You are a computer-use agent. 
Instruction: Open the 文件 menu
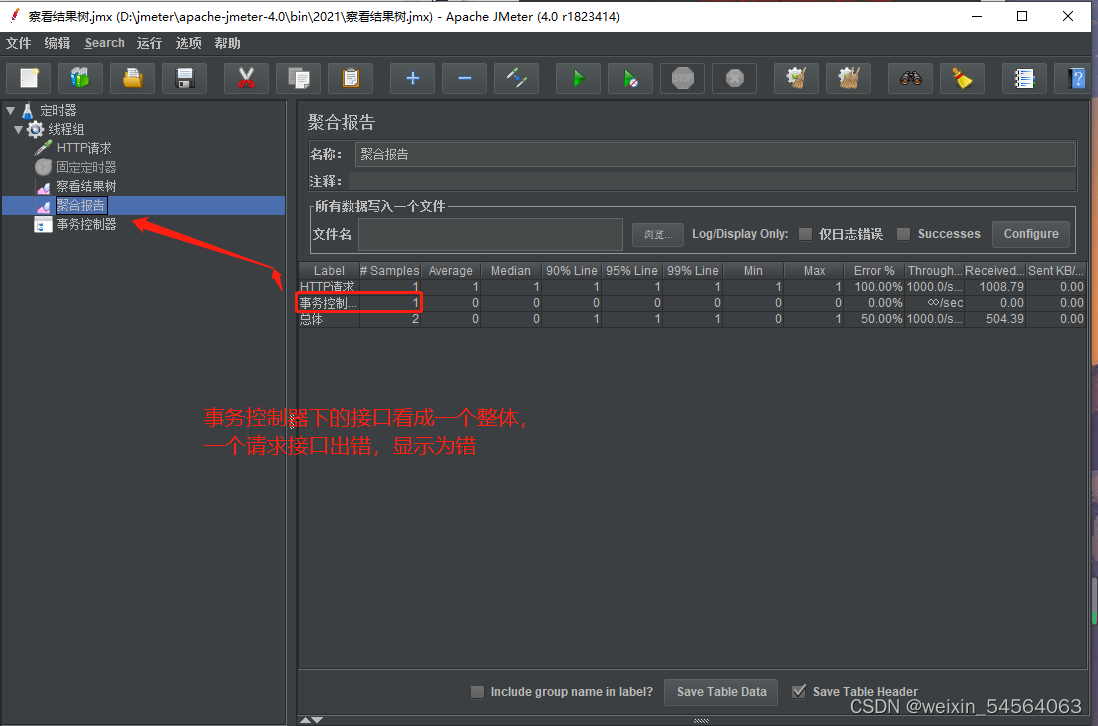pos(18,43)
